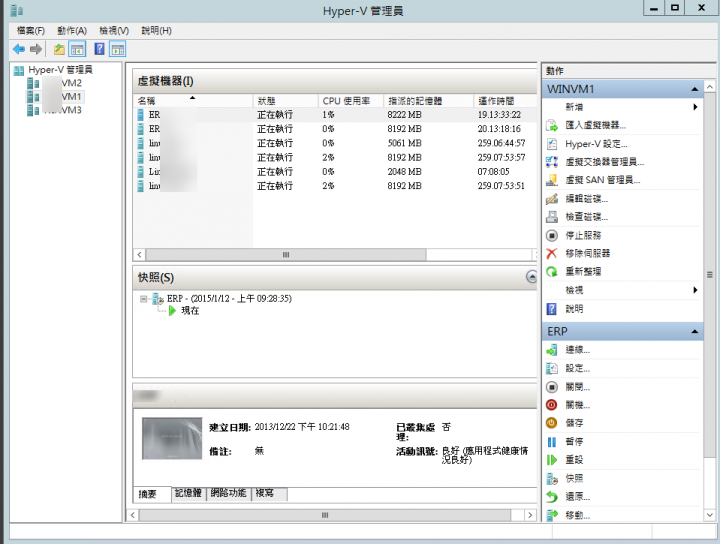Switch to the 記憶體 tab

tap(188, 494)
